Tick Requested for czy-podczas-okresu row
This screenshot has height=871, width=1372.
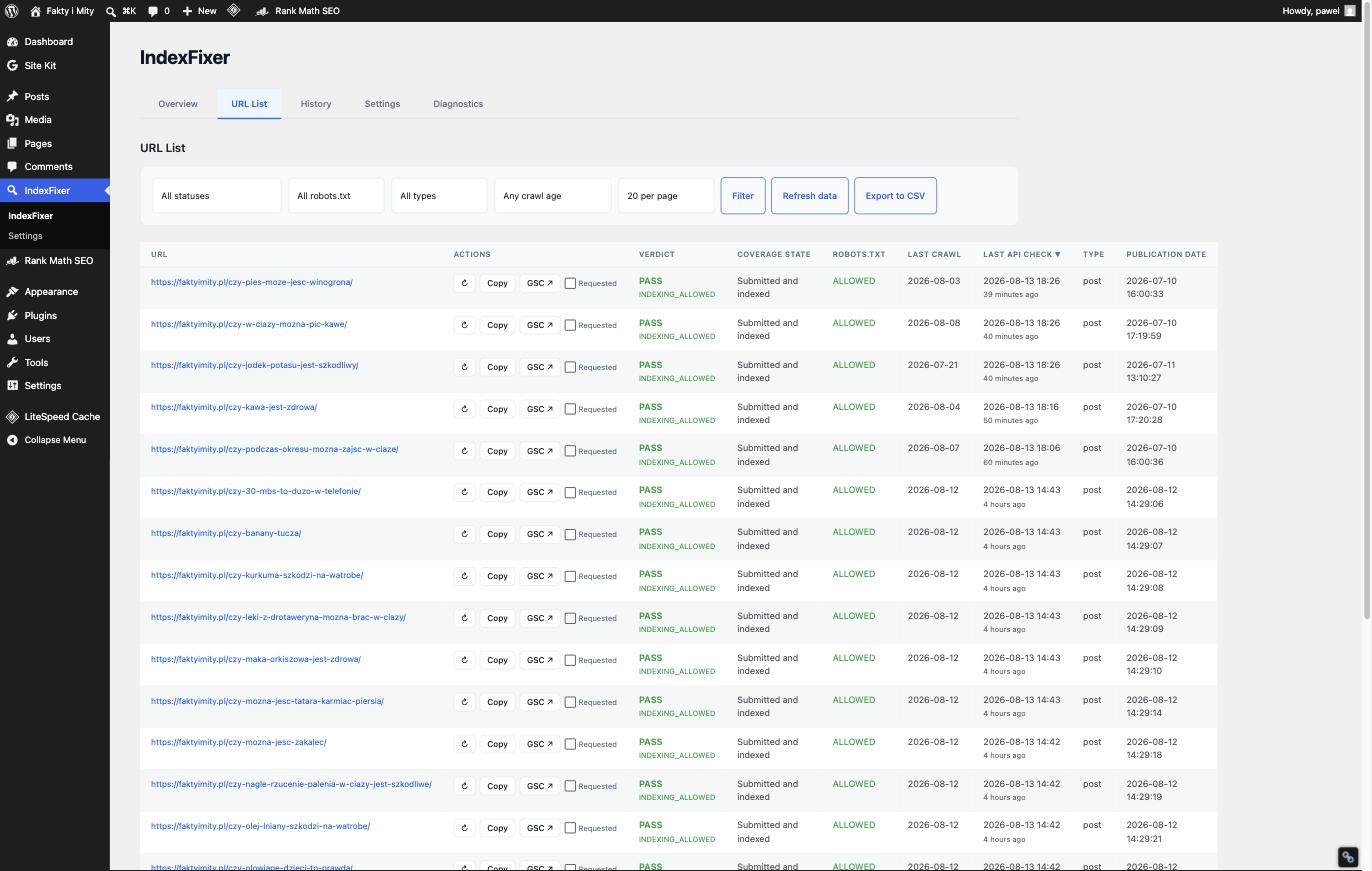coord(570,451)
